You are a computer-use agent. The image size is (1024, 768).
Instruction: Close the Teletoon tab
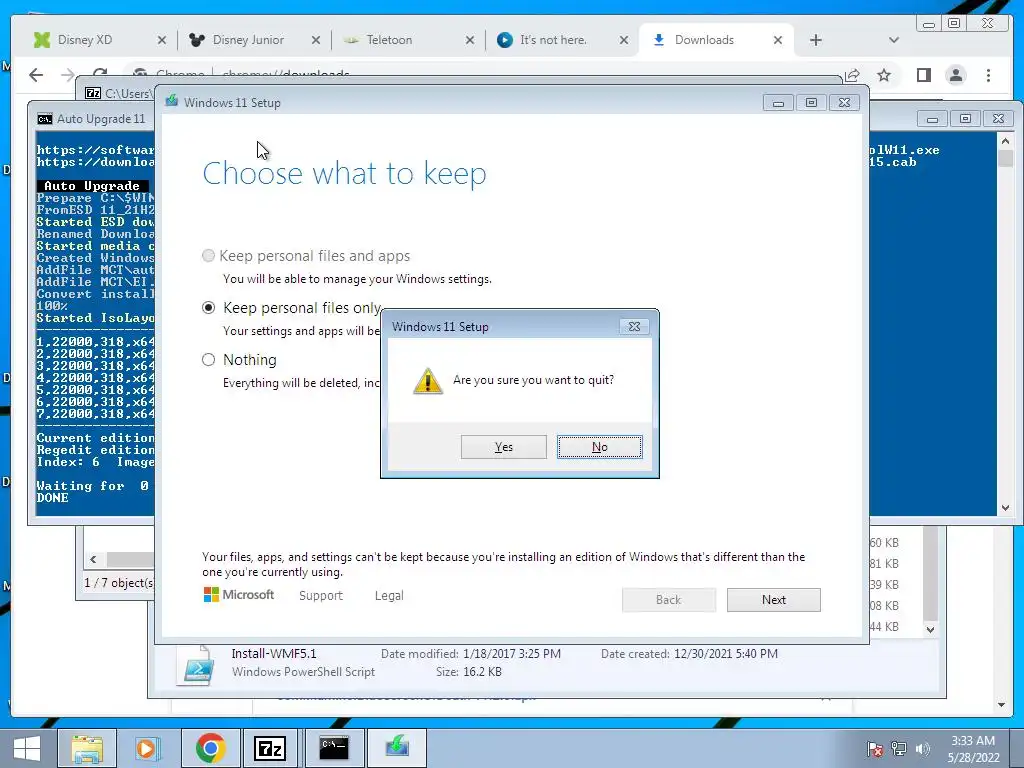(470, 40)
